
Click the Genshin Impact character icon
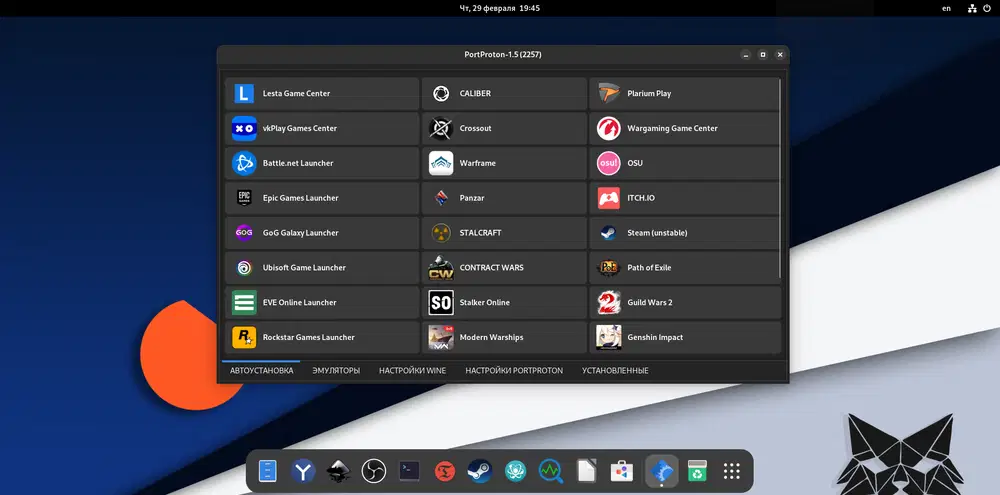[608, 337]
